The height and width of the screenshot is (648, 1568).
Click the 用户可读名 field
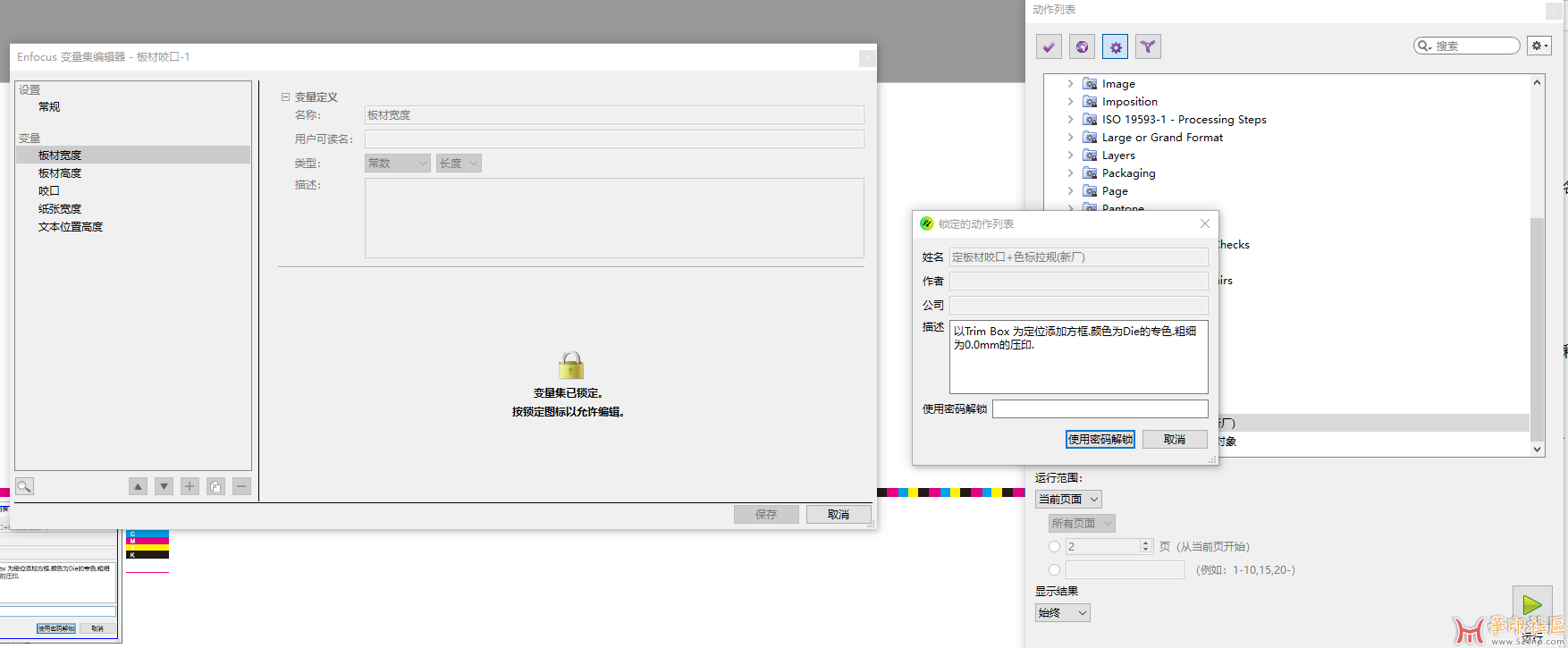[614, 139]
